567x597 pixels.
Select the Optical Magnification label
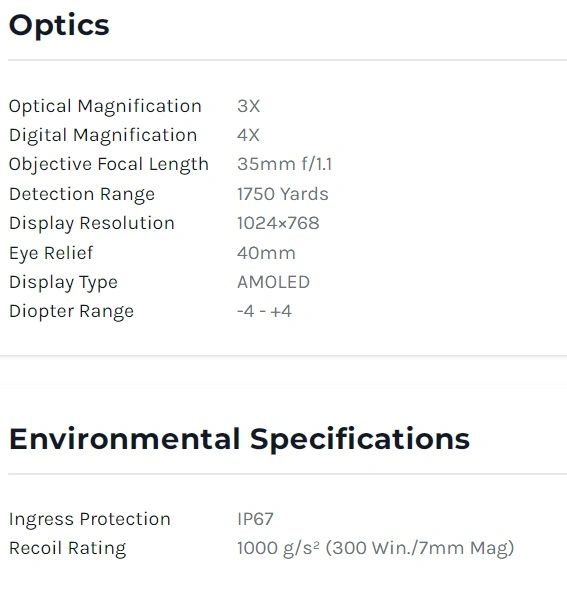click(x=105, y=106)
